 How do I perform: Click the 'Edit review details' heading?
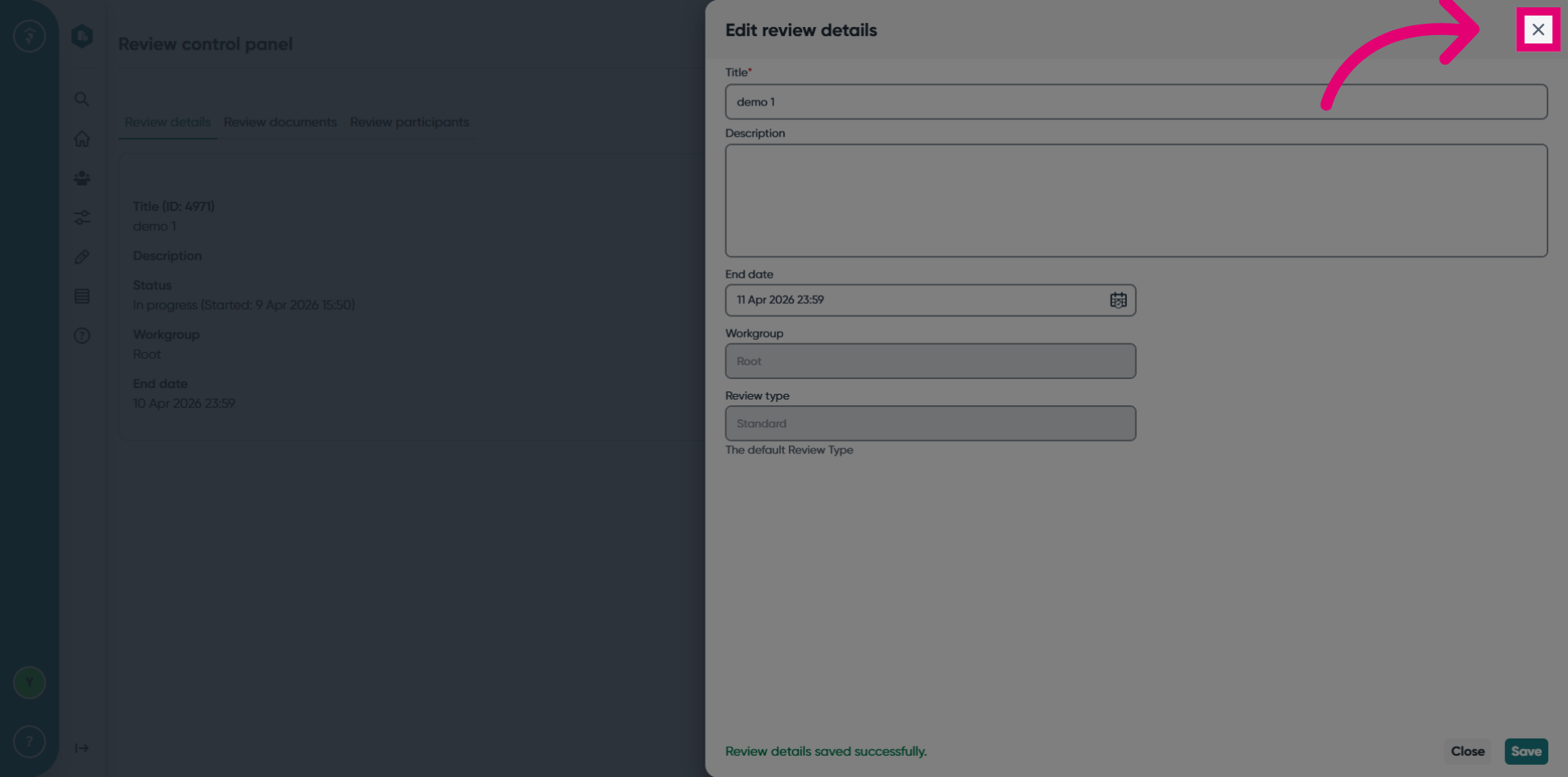point(801,30)
